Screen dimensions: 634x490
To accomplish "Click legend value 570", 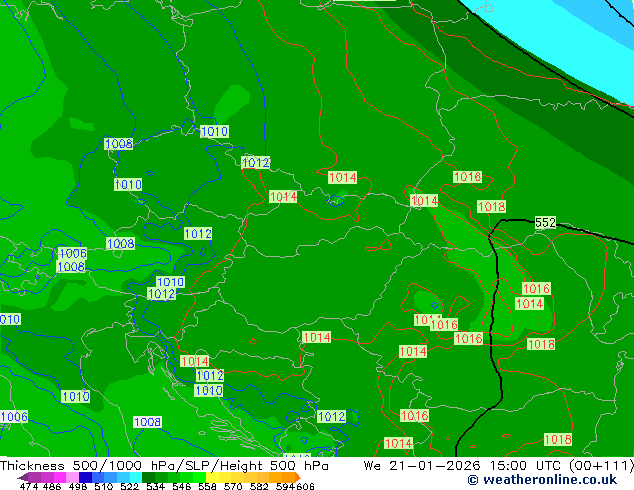I will [x=233, y=486].
